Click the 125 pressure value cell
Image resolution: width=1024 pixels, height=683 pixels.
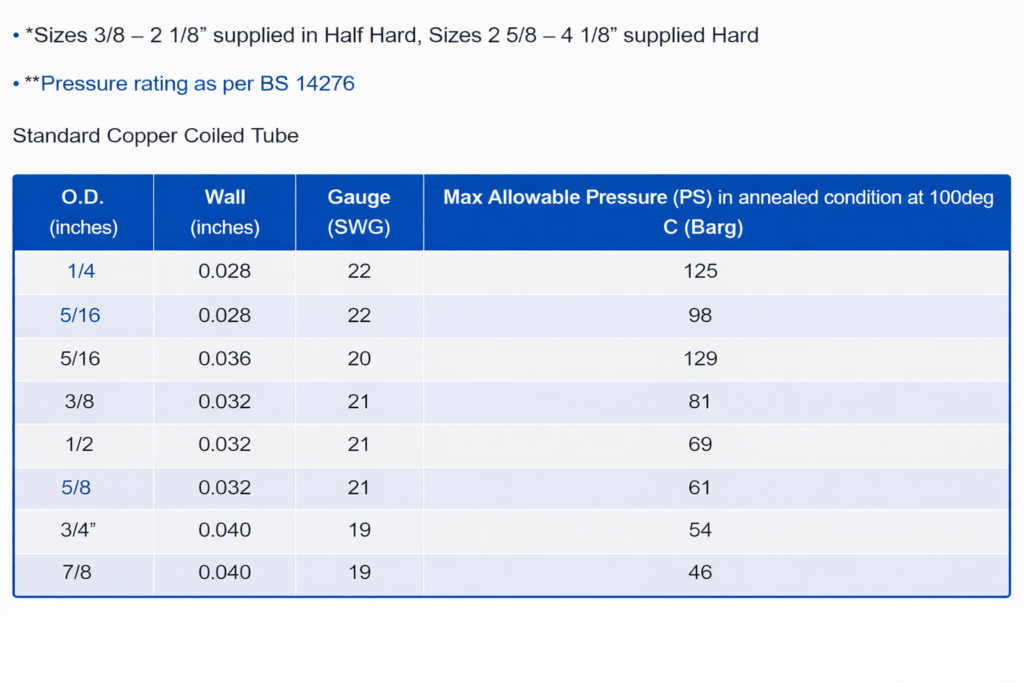(x=701, y=271)
